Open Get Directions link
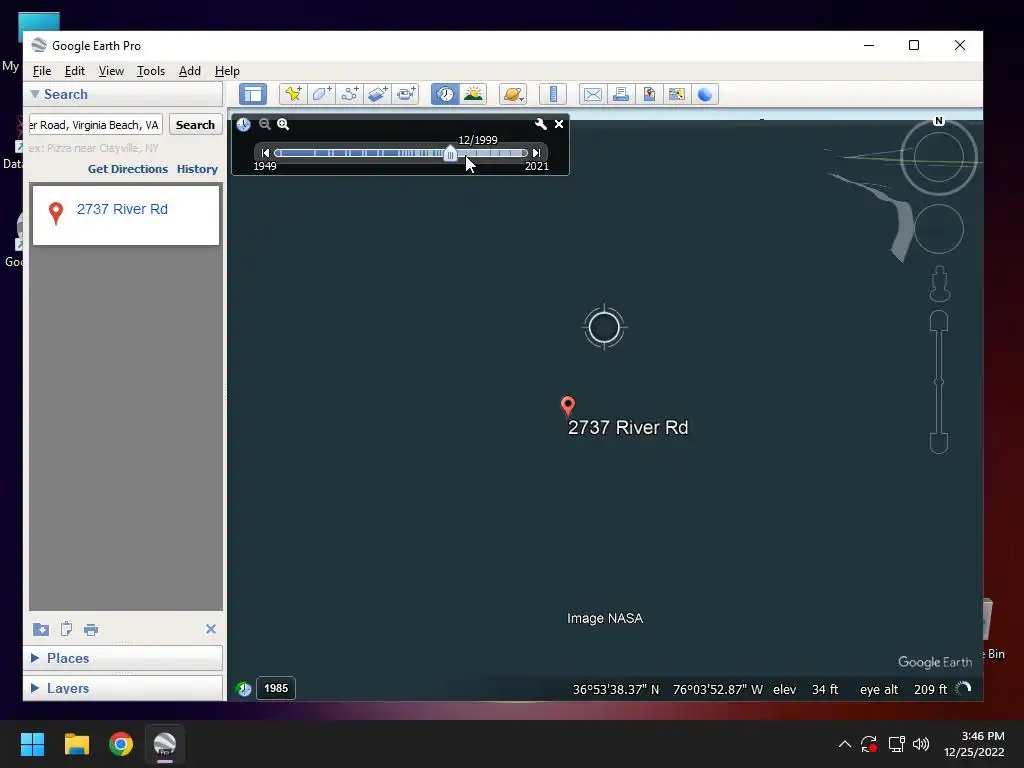The image size is (1024, 768). pyautogui.click(x=127, y=168)
